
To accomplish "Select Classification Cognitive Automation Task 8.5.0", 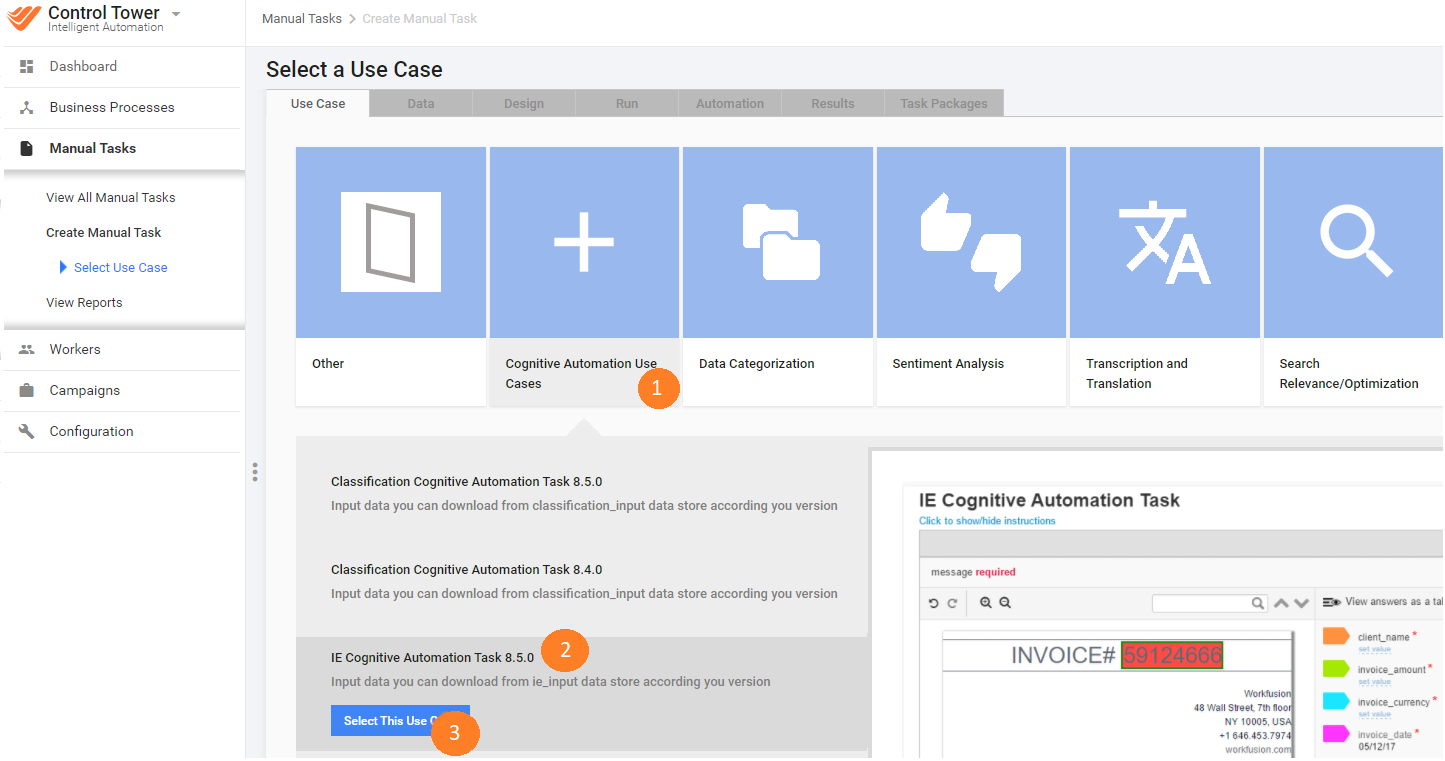I will (x=467, y=481).
